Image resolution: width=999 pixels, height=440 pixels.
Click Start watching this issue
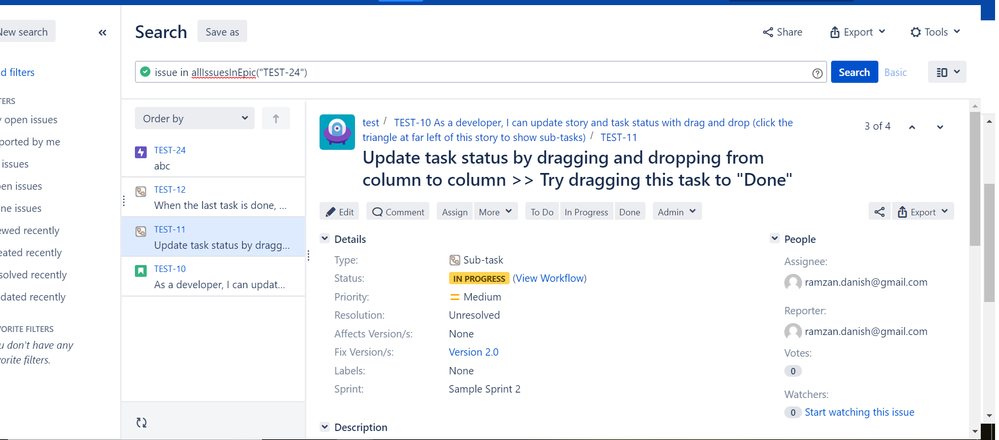(x=859, y=413)
